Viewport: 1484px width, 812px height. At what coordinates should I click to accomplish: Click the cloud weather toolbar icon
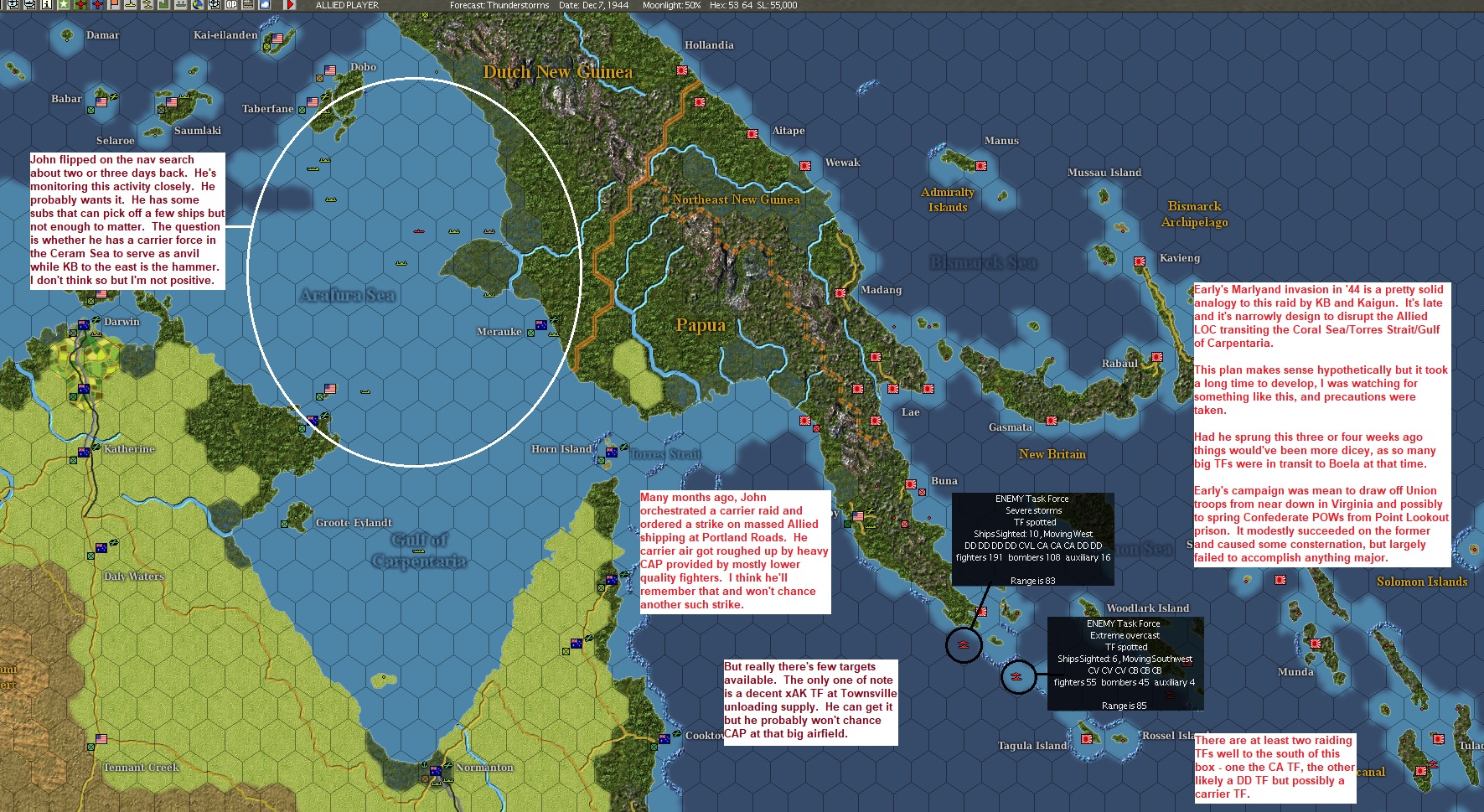pyautogui.click(x=265, y=4)
